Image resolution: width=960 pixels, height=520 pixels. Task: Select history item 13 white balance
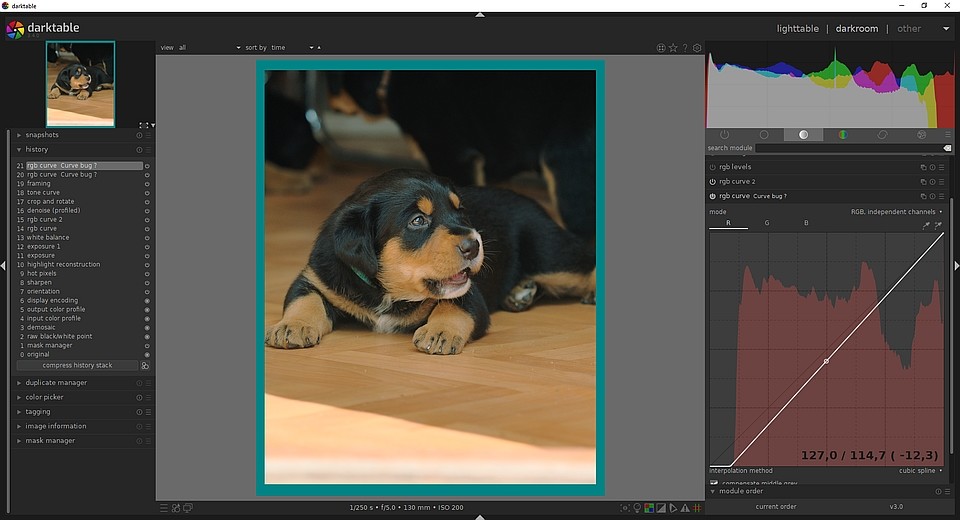point(48,238)
